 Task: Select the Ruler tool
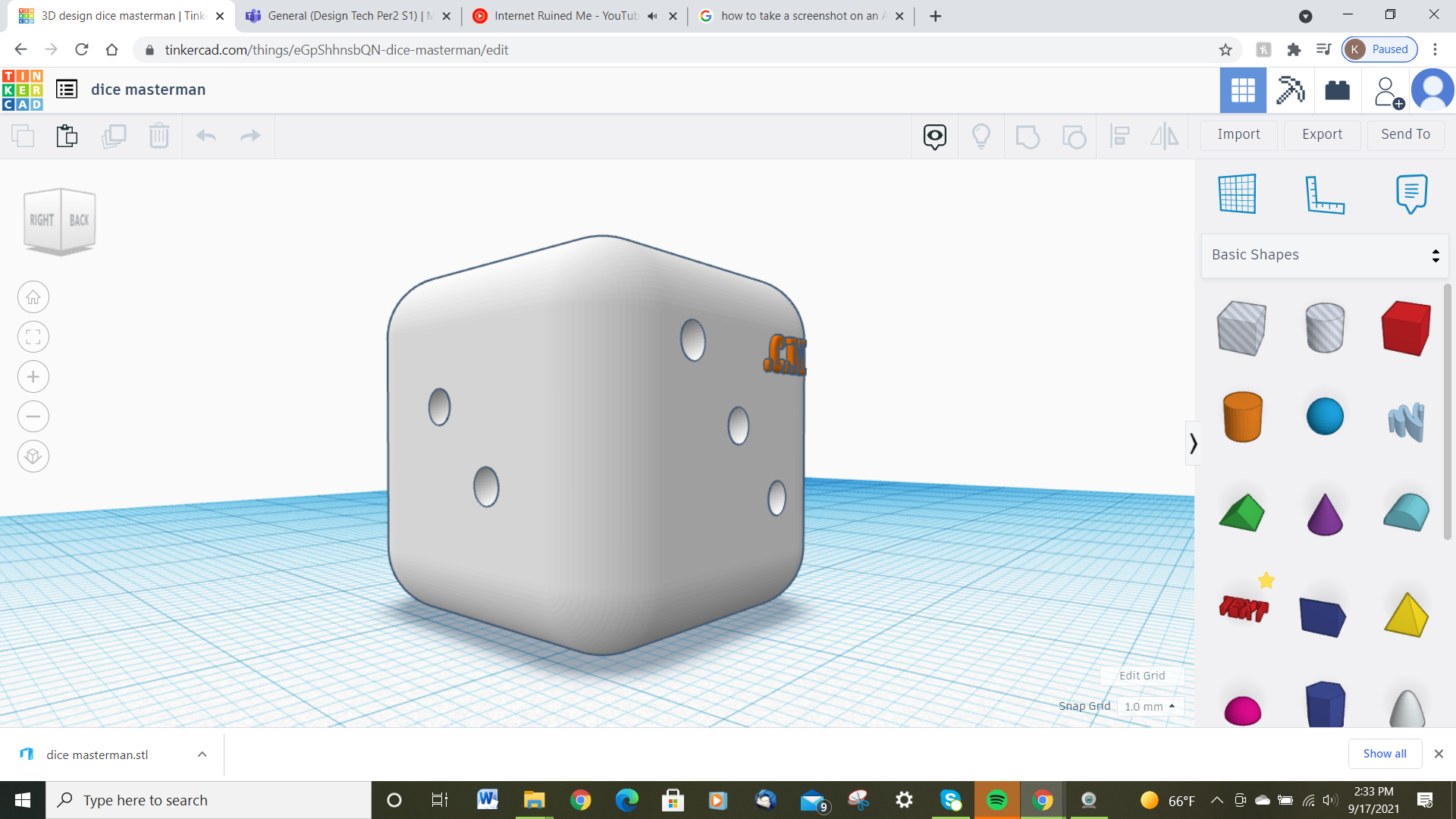point(1324,194)
